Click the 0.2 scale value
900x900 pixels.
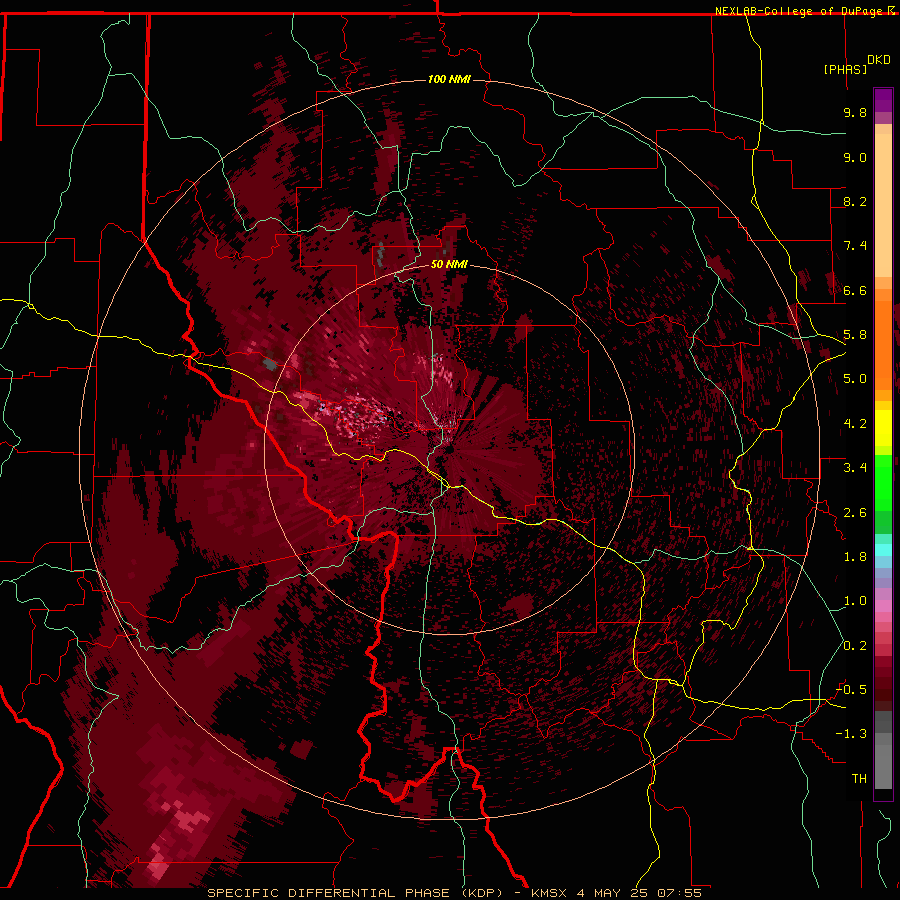tap(855, 646)
